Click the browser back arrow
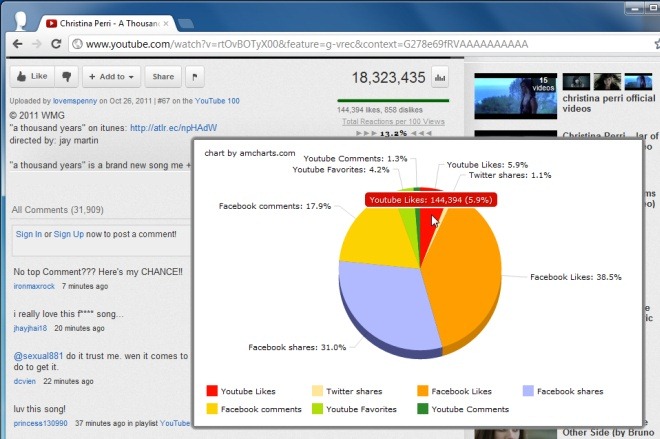Image resolution: width=660 pixels, height=439 pixels. coord(17,44)
